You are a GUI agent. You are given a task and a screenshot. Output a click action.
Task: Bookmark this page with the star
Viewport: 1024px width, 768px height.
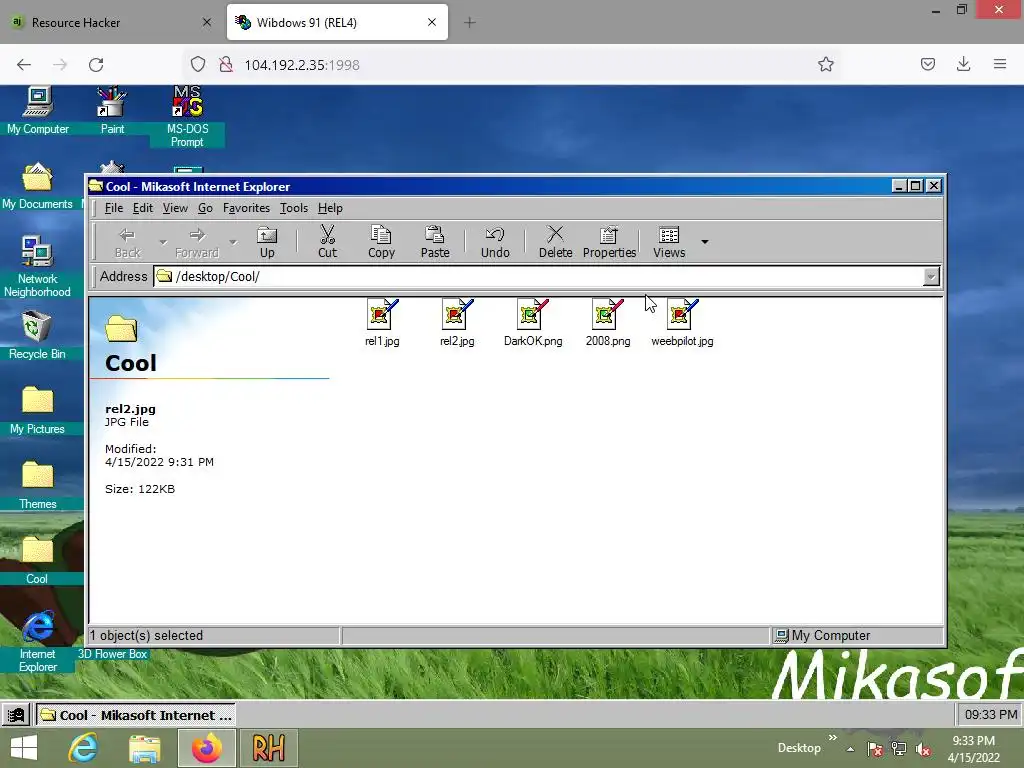(x=825, y=64)
